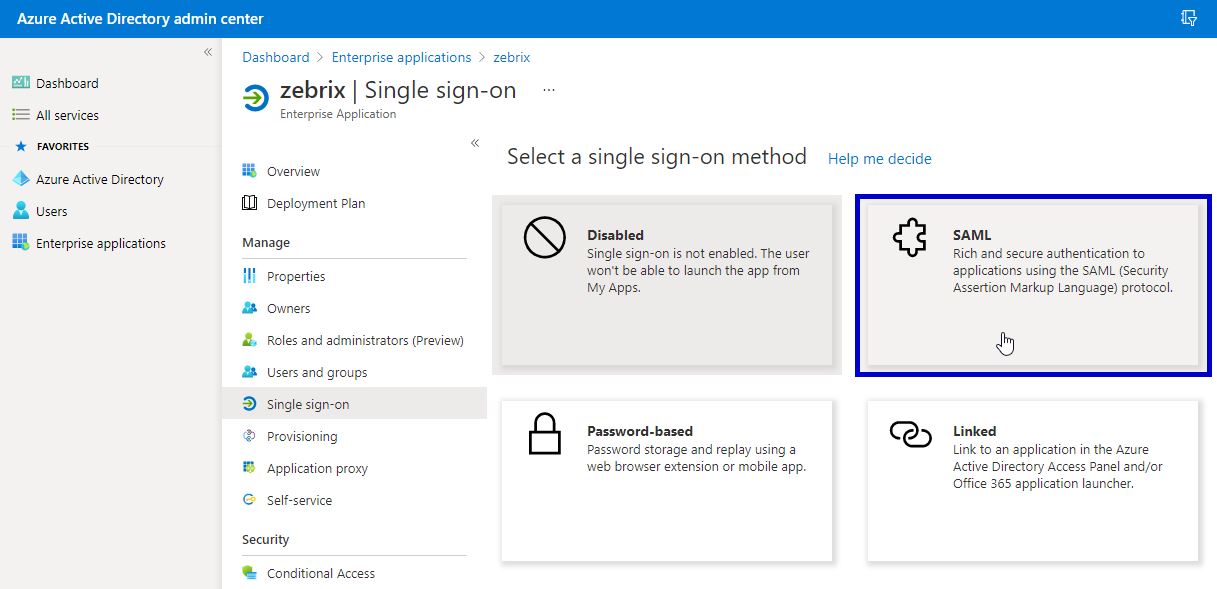1217x589 pixels.
Task: Collapse the left portal navigation pane
Action: (208, 52)
